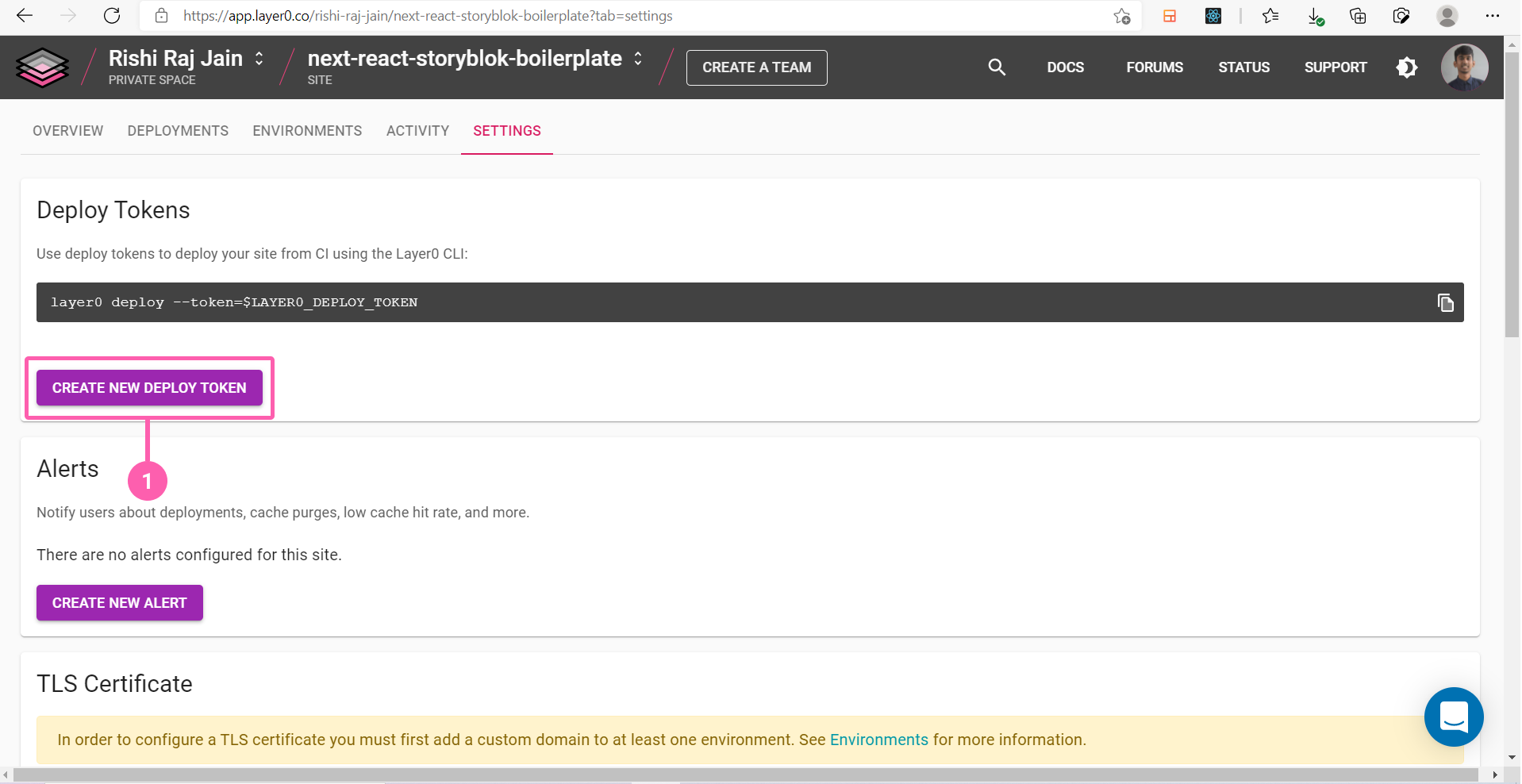Select the Settings tab
The width and height of the screenshot is (1522, 784).
tap(507, 131)
